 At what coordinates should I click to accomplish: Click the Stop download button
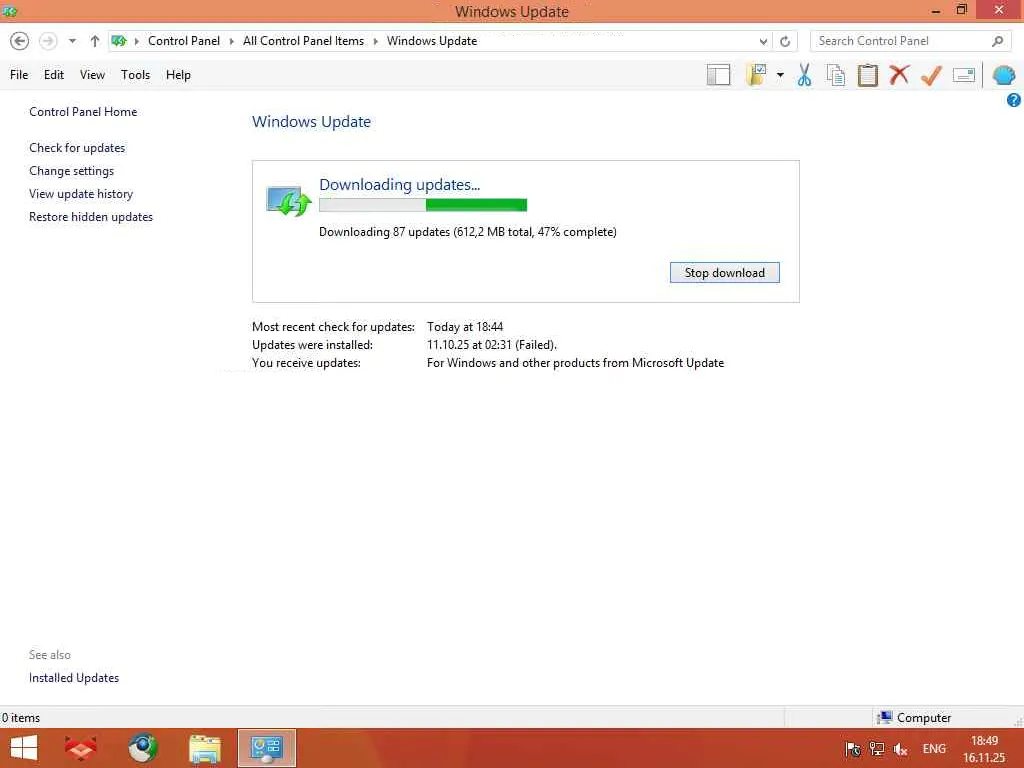[x=724, y=272]
